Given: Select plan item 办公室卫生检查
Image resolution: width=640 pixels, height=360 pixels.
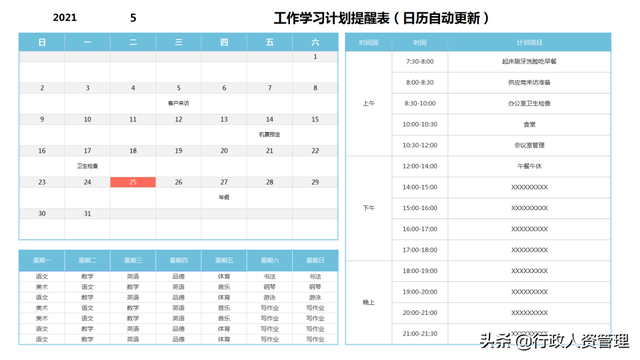Looking at the screenshot, I should [529, 103].
